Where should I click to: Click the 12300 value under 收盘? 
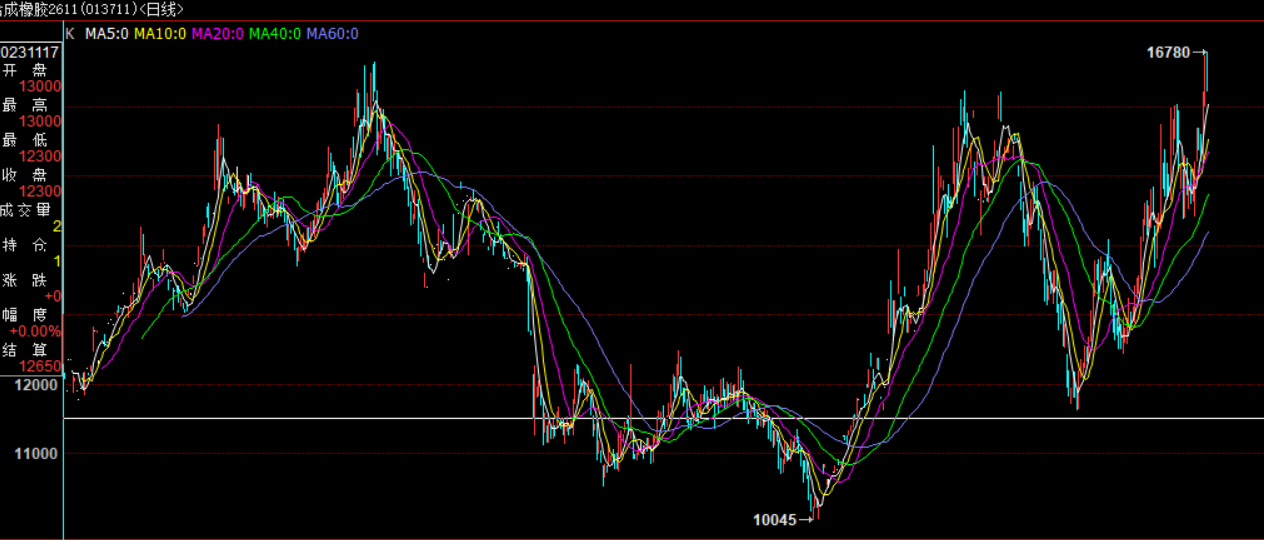click(x=41, y=192)
